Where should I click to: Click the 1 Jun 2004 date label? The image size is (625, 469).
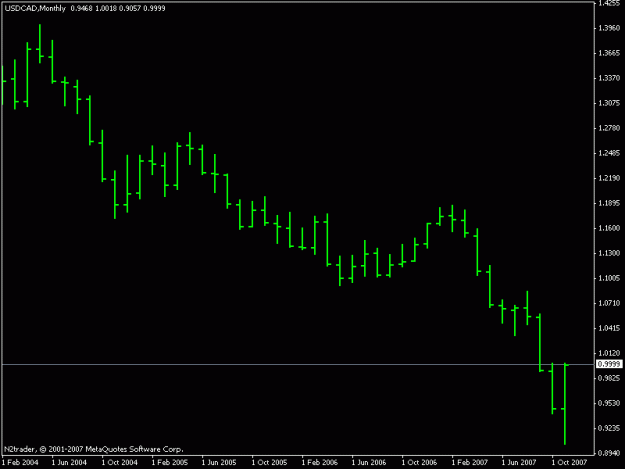[69, 463]
